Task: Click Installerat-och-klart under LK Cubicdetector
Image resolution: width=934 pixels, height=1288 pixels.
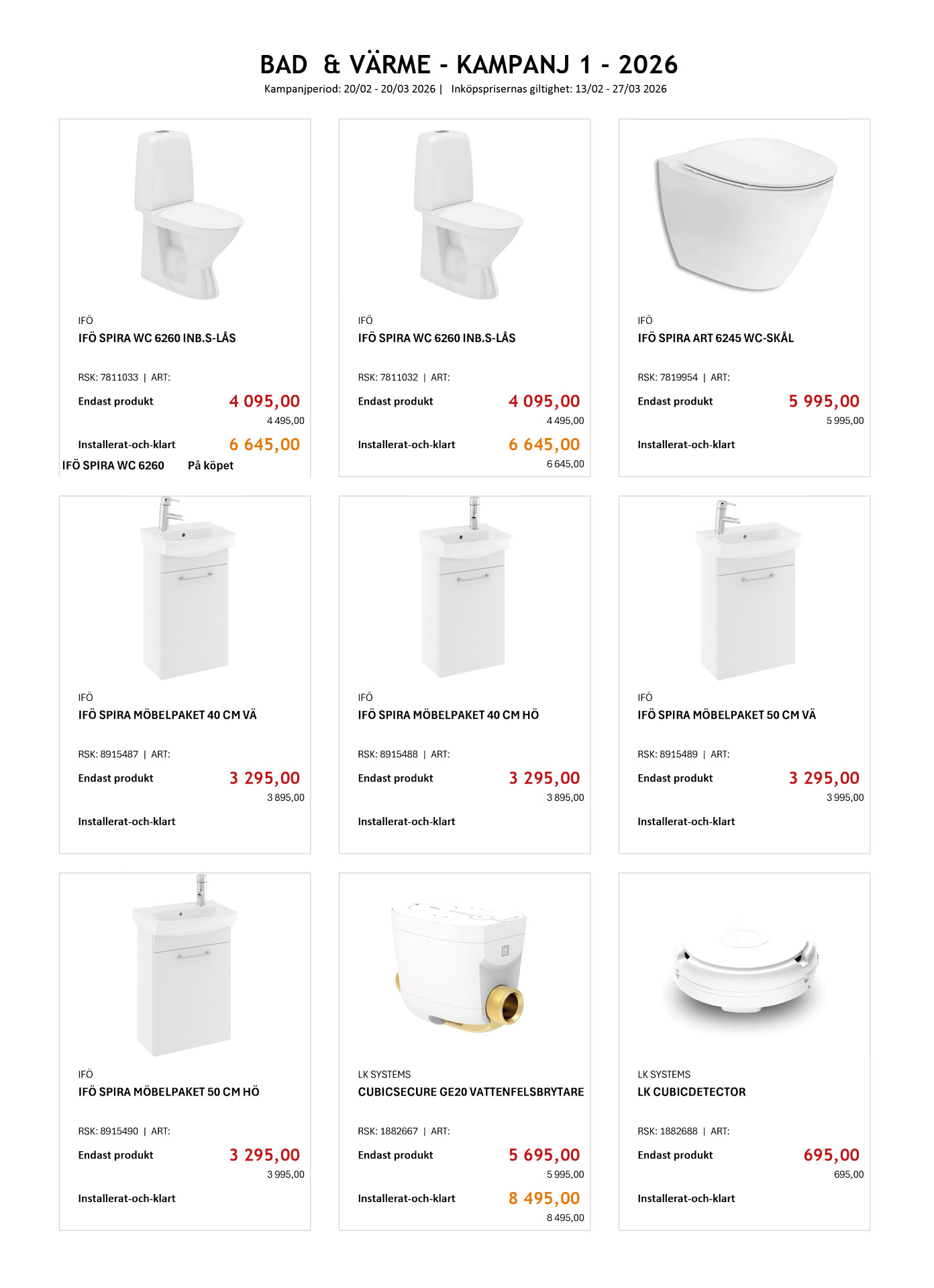Action: click(686, 1199)
